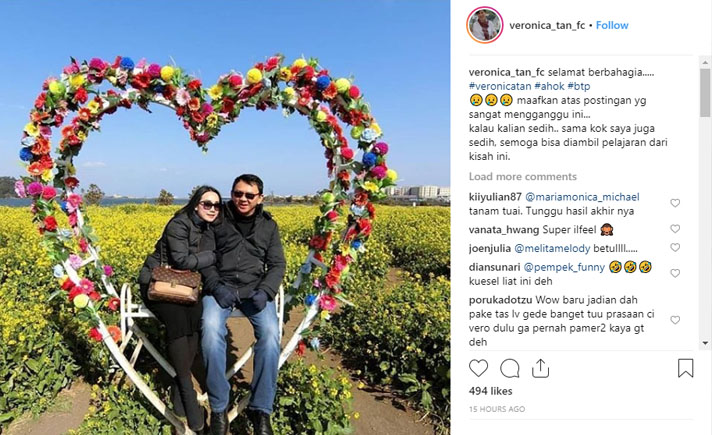Open the #btp hashtag link
Image resolution: width=712 pixels, height=435 pixels.
tap(578, 86)
